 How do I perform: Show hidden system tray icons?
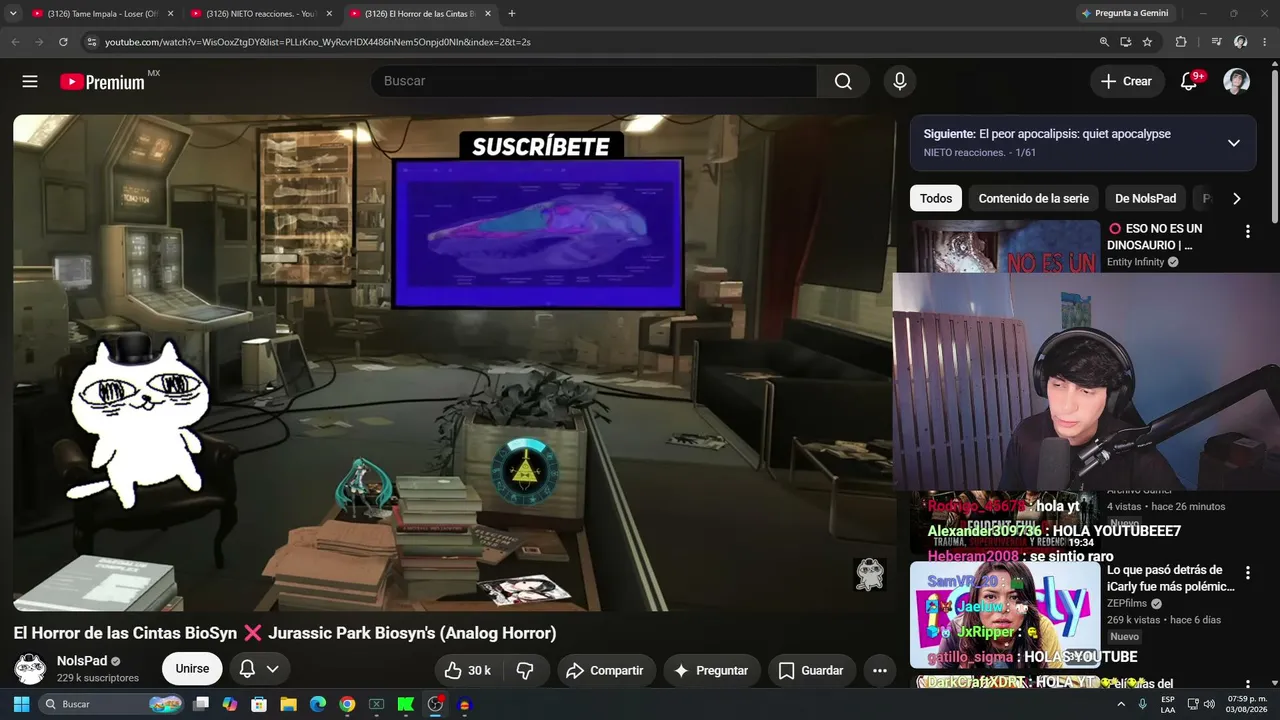(1120, 704)
